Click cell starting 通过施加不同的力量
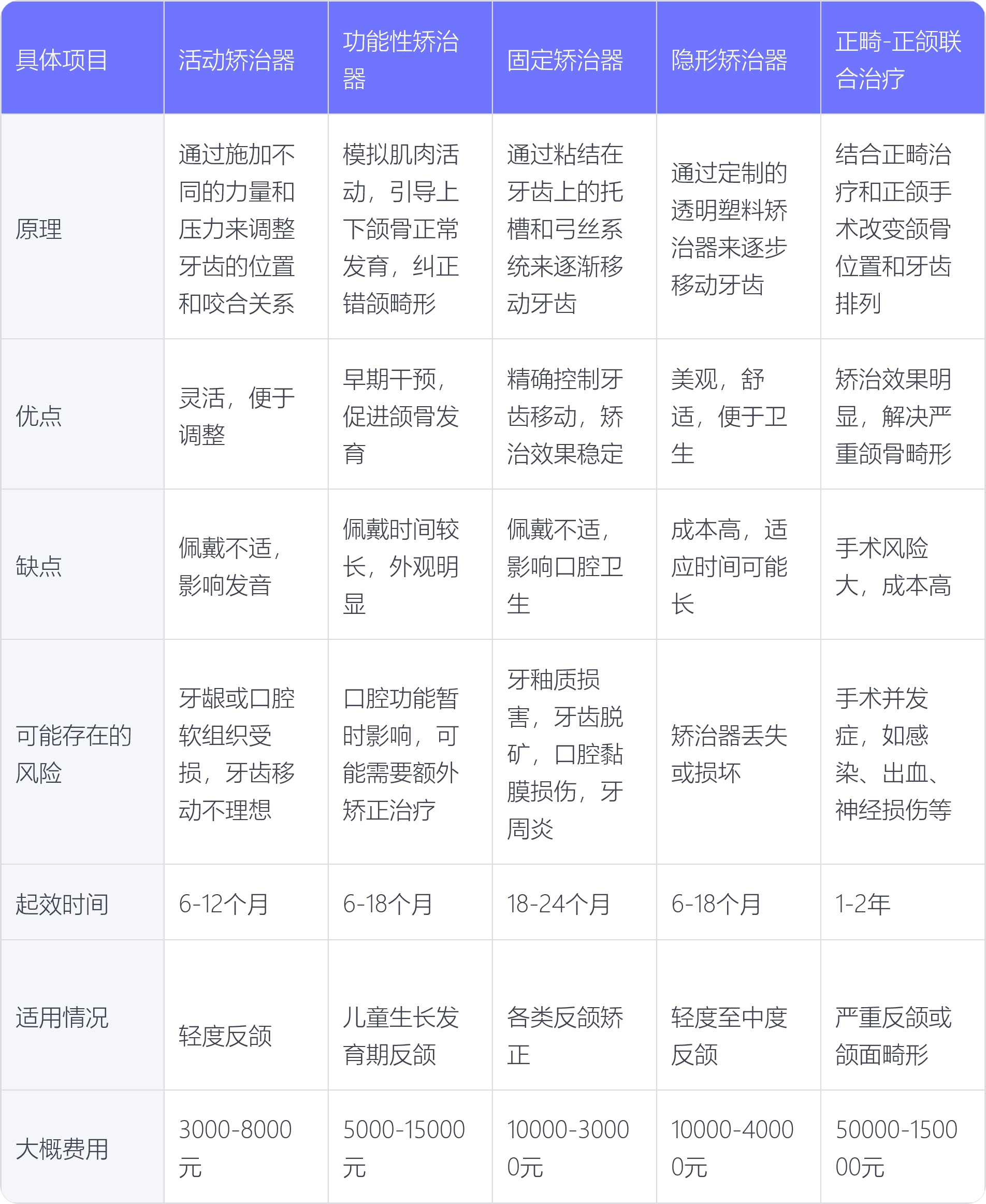This screenshot has height=1204, width=986. tap(246, 227)
